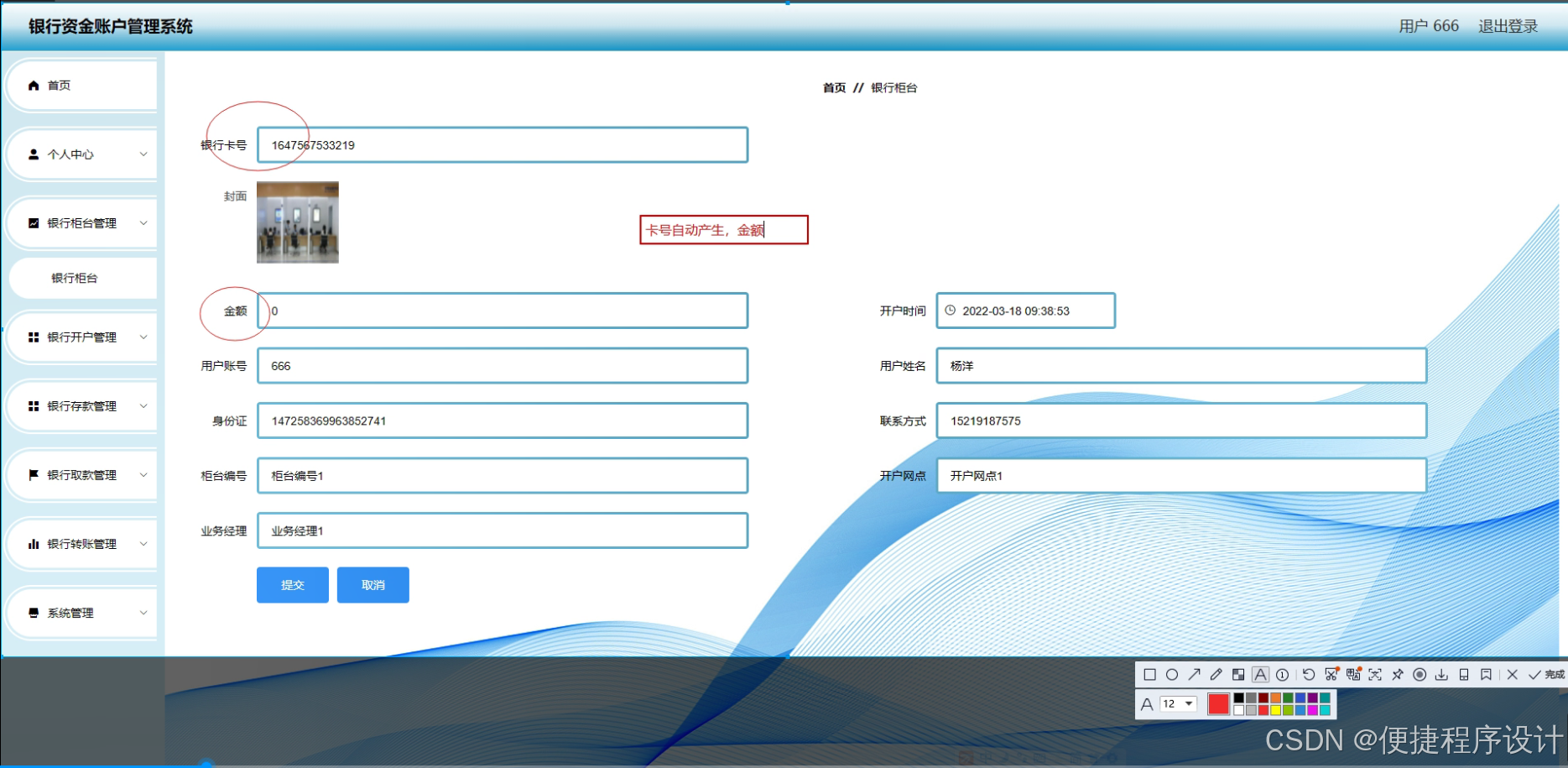Pick the white color swatch
1568x768 pixels.
pyautogui.click(x=1238, y=710)
